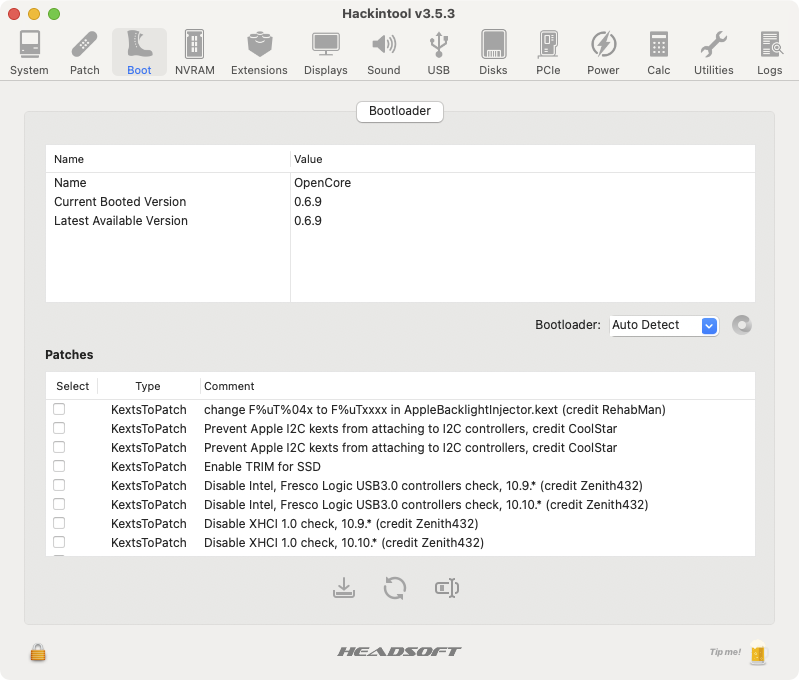Open the Bootloader Auto Detect dropdown
This screenshot has width=799, height=680.
[664, 325]
